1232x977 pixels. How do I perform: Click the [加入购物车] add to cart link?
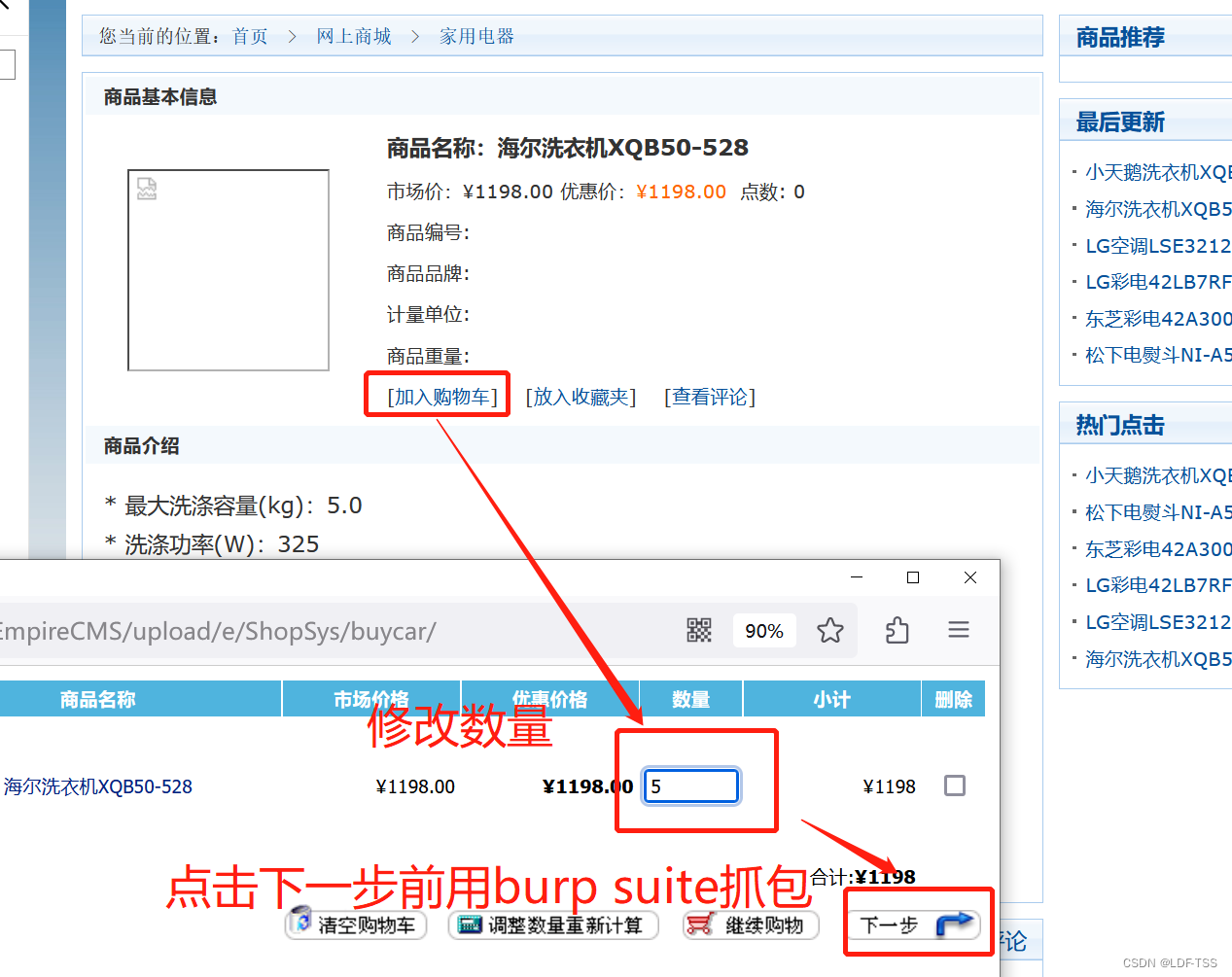pos(442,397)
